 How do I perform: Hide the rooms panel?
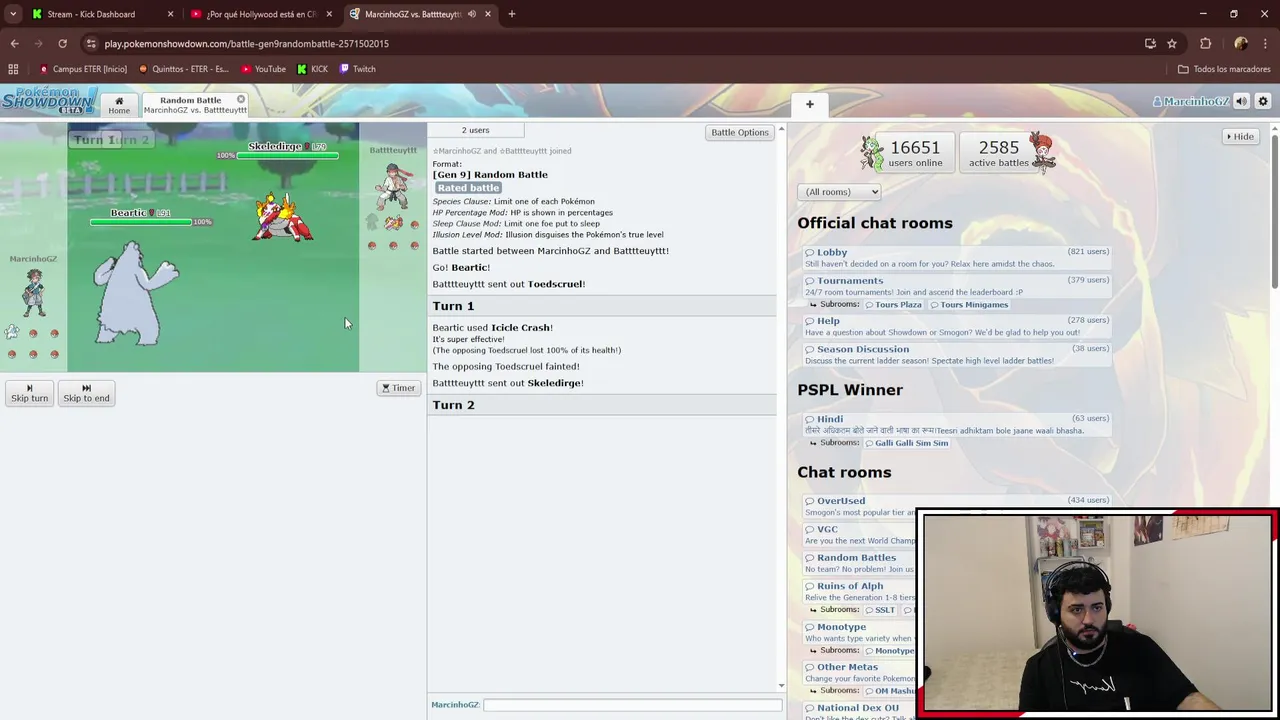(1239, 136)
